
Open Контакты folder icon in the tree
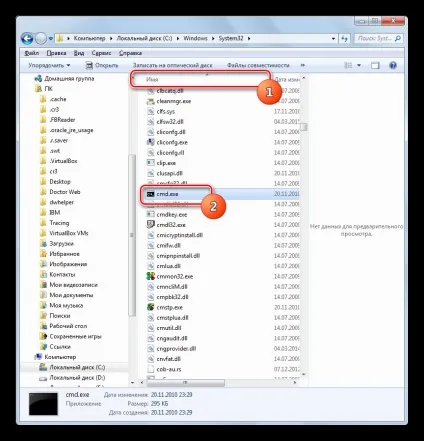coord(43,275)
